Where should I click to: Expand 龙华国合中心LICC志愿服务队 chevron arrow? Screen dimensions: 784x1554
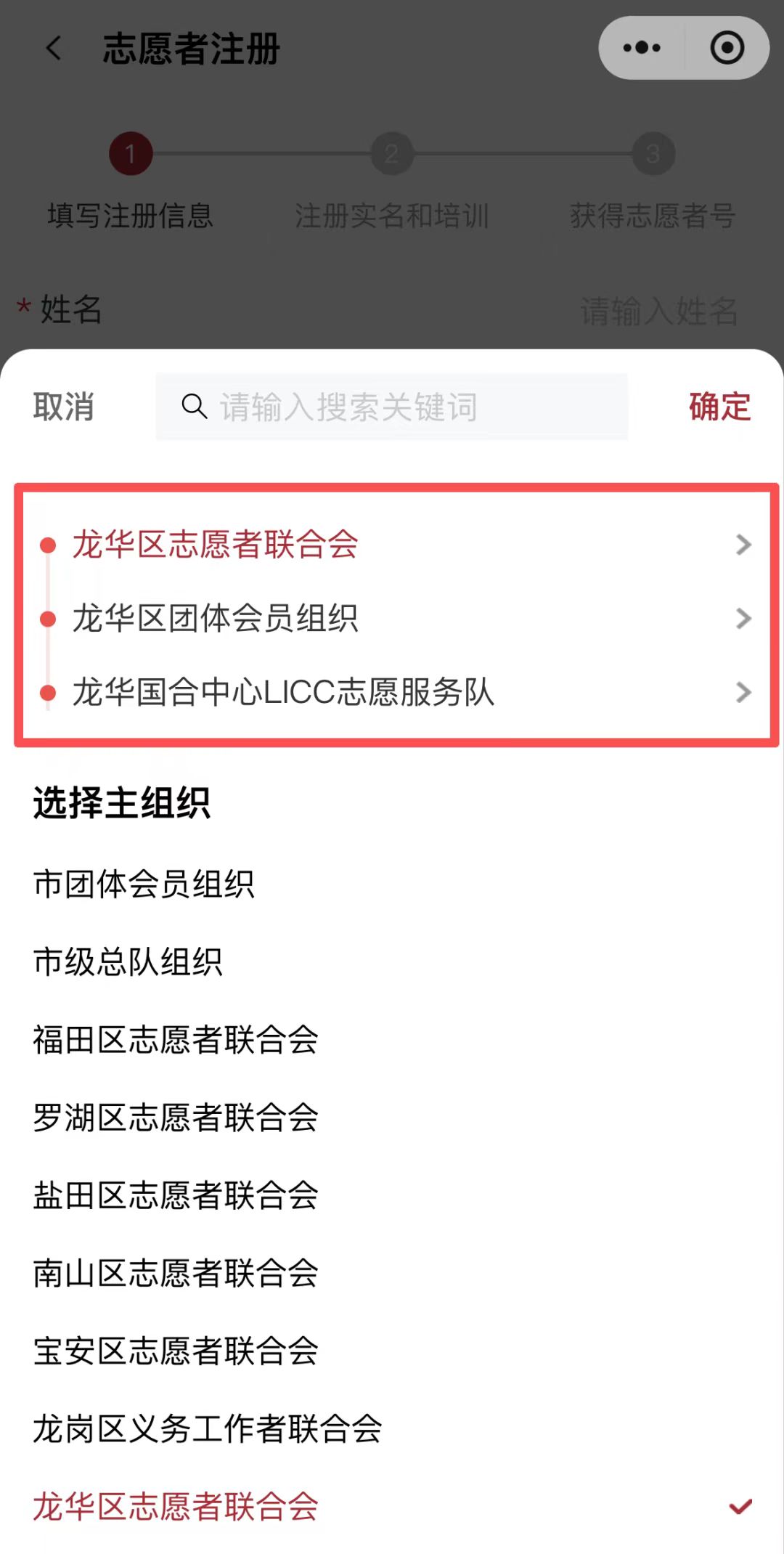pos(743,693)
